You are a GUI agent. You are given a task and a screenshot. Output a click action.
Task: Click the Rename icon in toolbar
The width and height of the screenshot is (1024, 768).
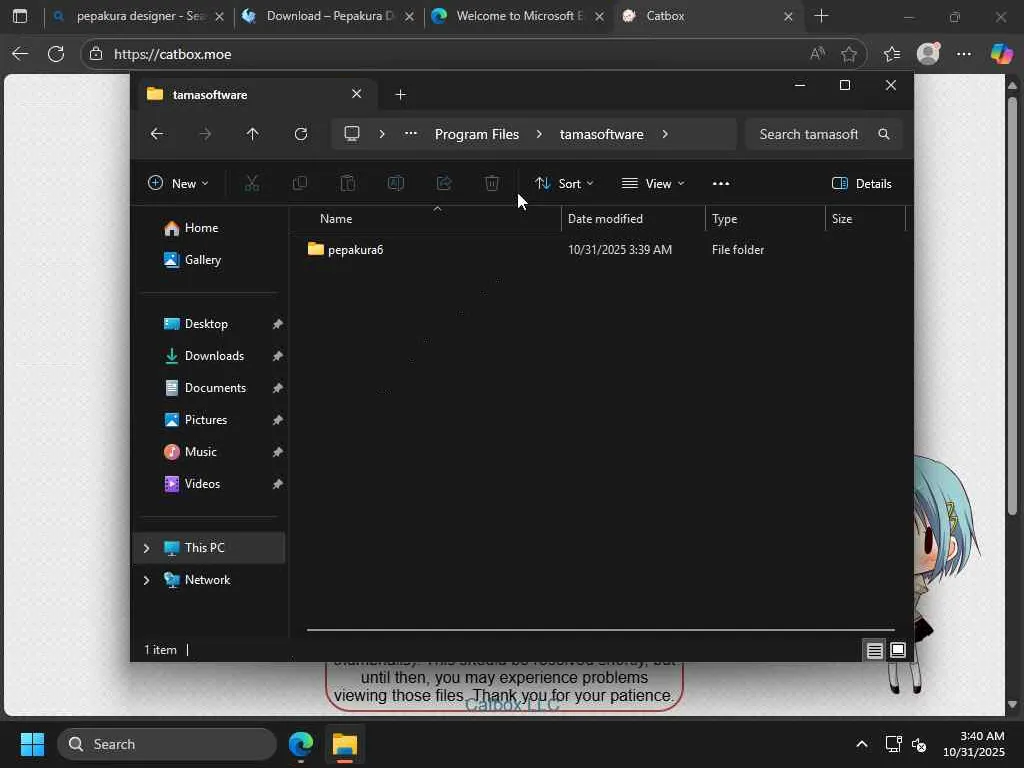point(396,184)
